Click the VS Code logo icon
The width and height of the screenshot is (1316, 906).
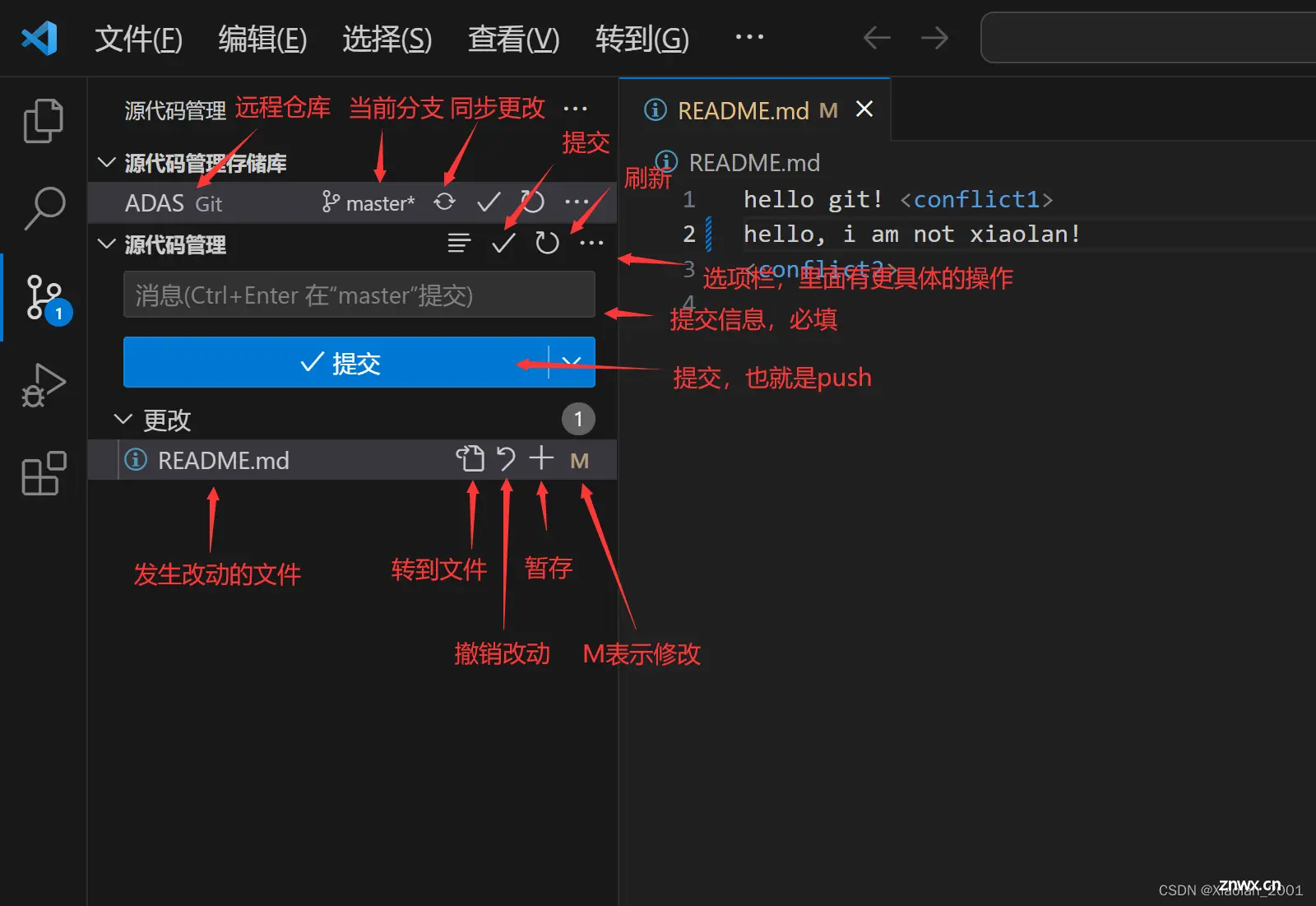click(x=39, y=38)
